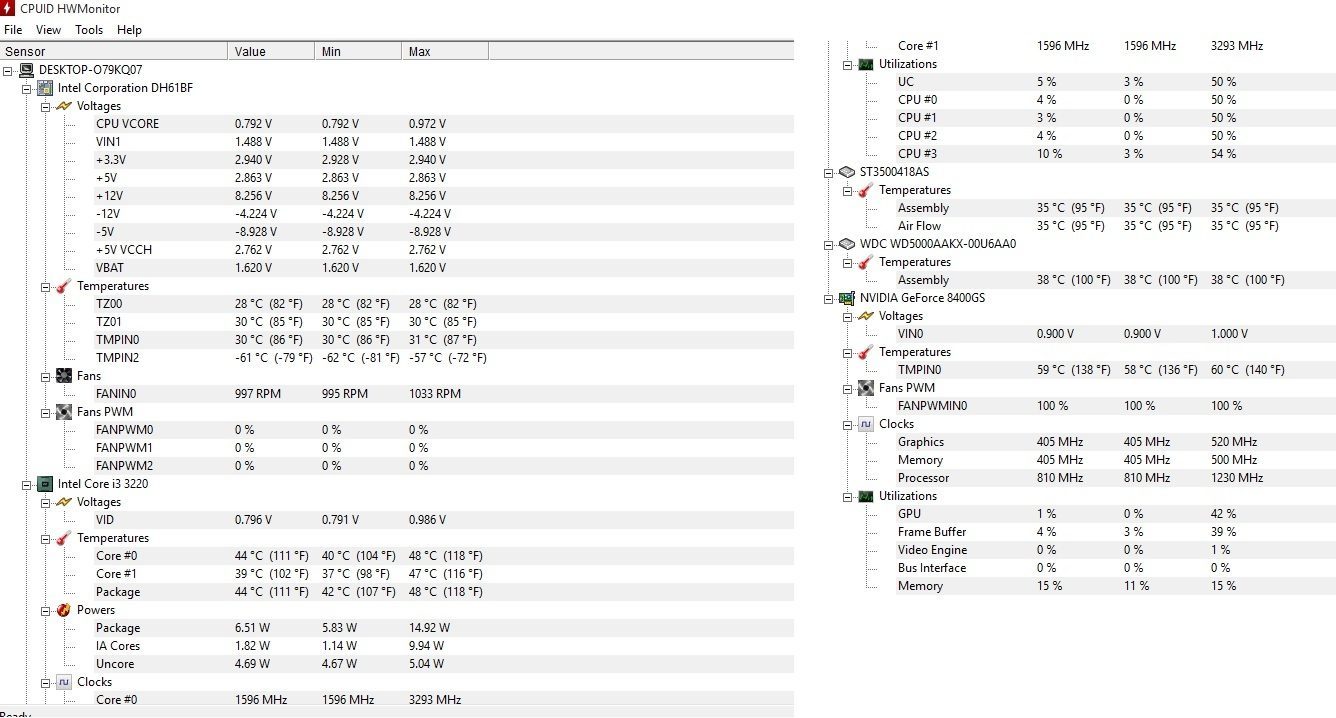Collapse the Voltages node under Intel Corporation DH61BF
The width and height of the screenshot is (1336, 718).
[46, 106]
